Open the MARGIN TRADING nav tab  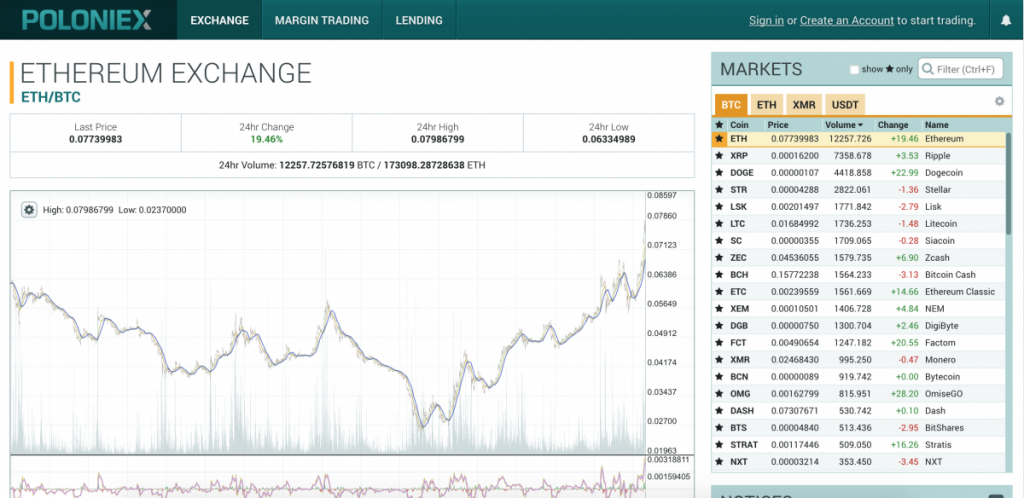tap(322, 20)
